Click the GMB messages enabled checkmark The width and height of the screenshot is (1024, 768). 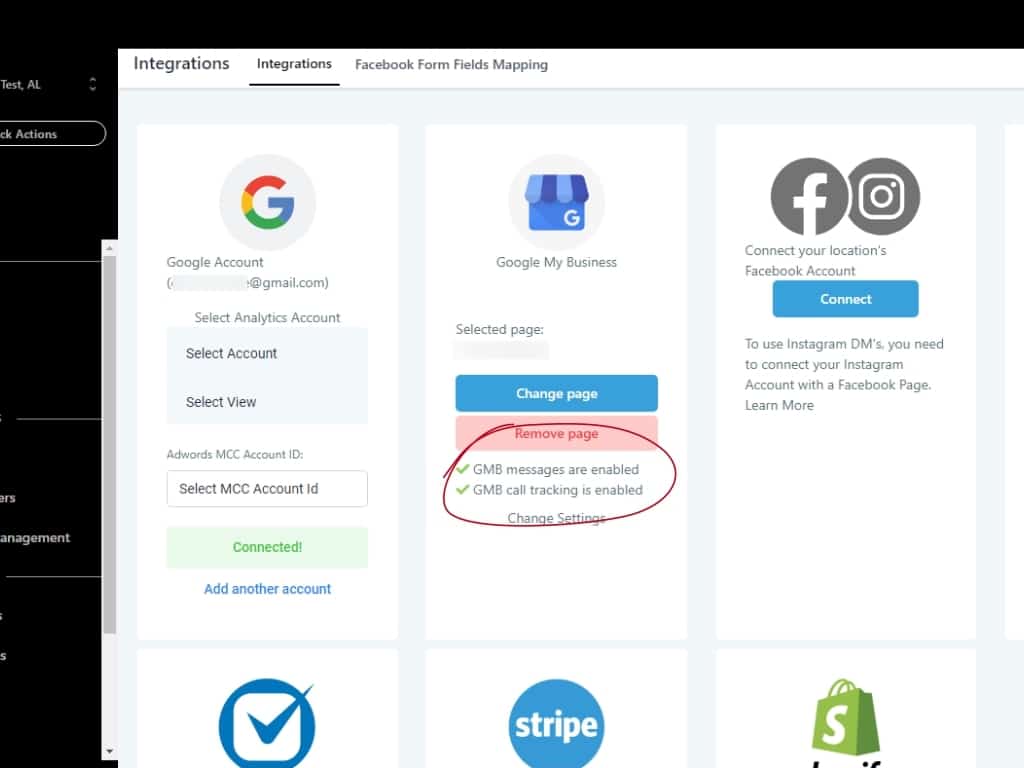(462, 469)
